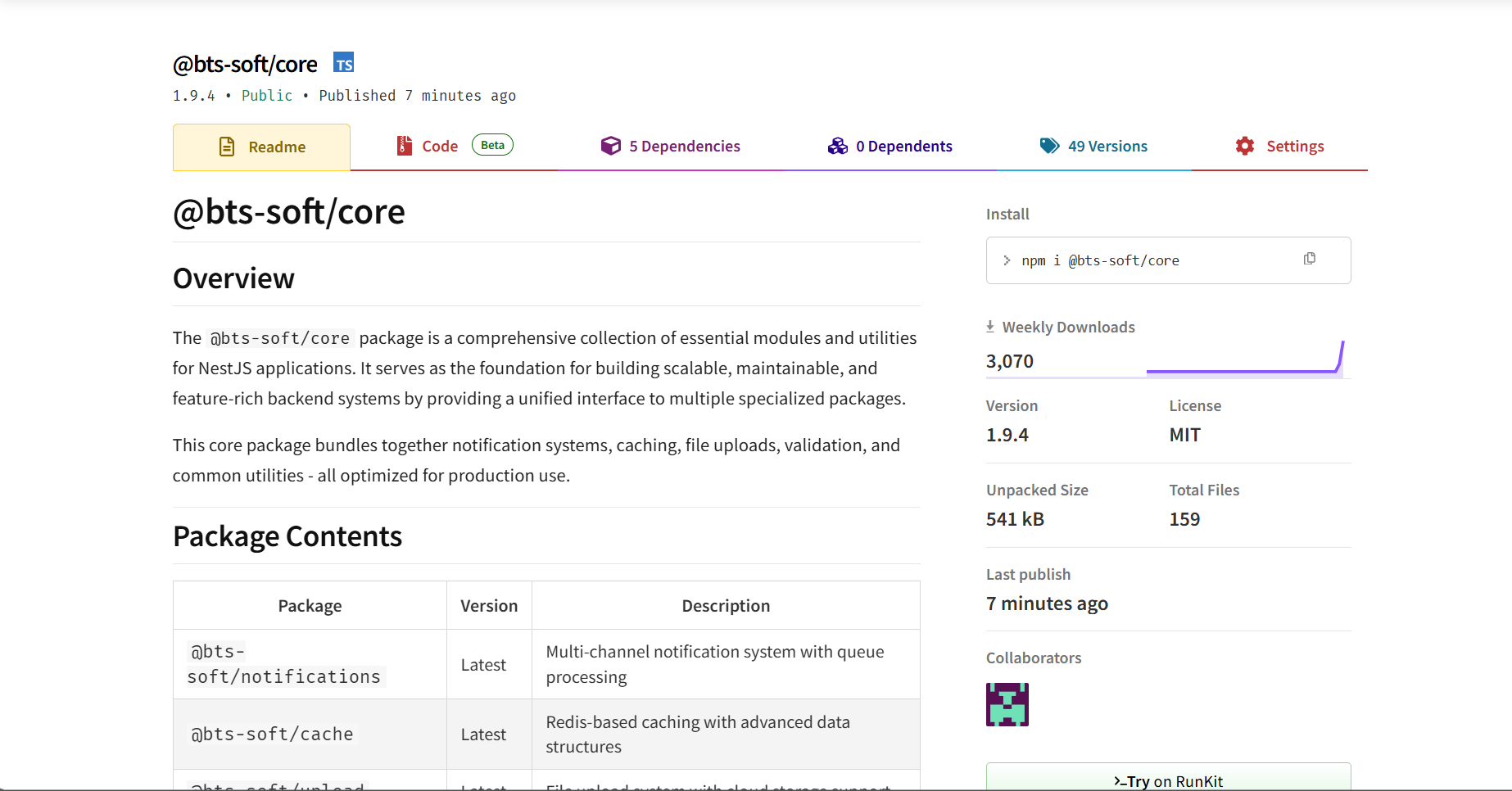The image size is (1512, 791).
Task: Click the Versions tags icon
Action: coord(1049,146)
